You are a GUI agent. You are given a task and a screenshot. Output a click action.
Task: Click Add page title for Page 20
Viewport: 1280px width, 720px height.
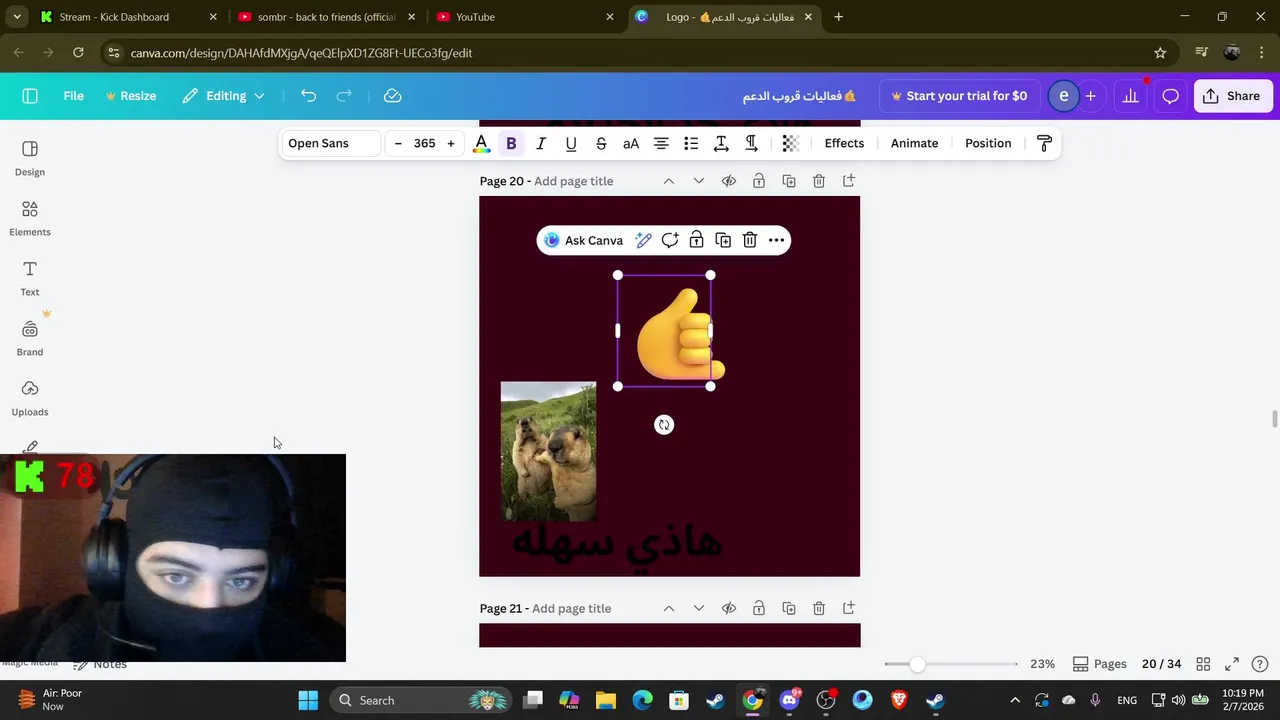[x=574, y=181]
